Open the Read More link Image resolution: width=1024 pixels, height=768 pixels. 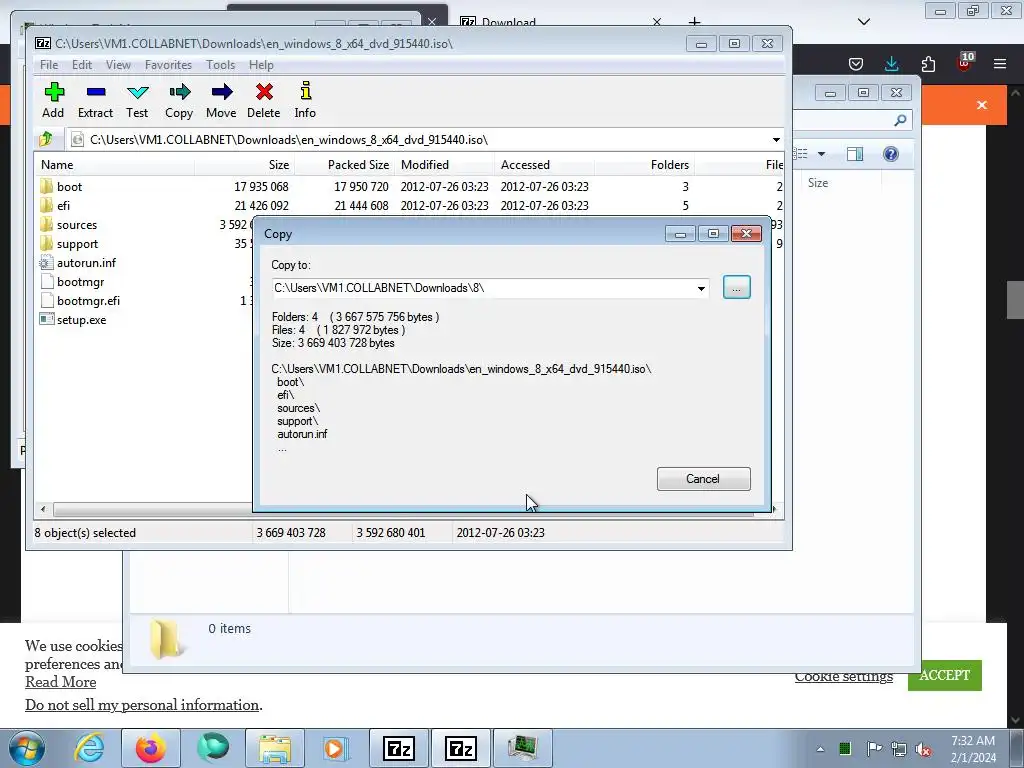click(61, 682)
